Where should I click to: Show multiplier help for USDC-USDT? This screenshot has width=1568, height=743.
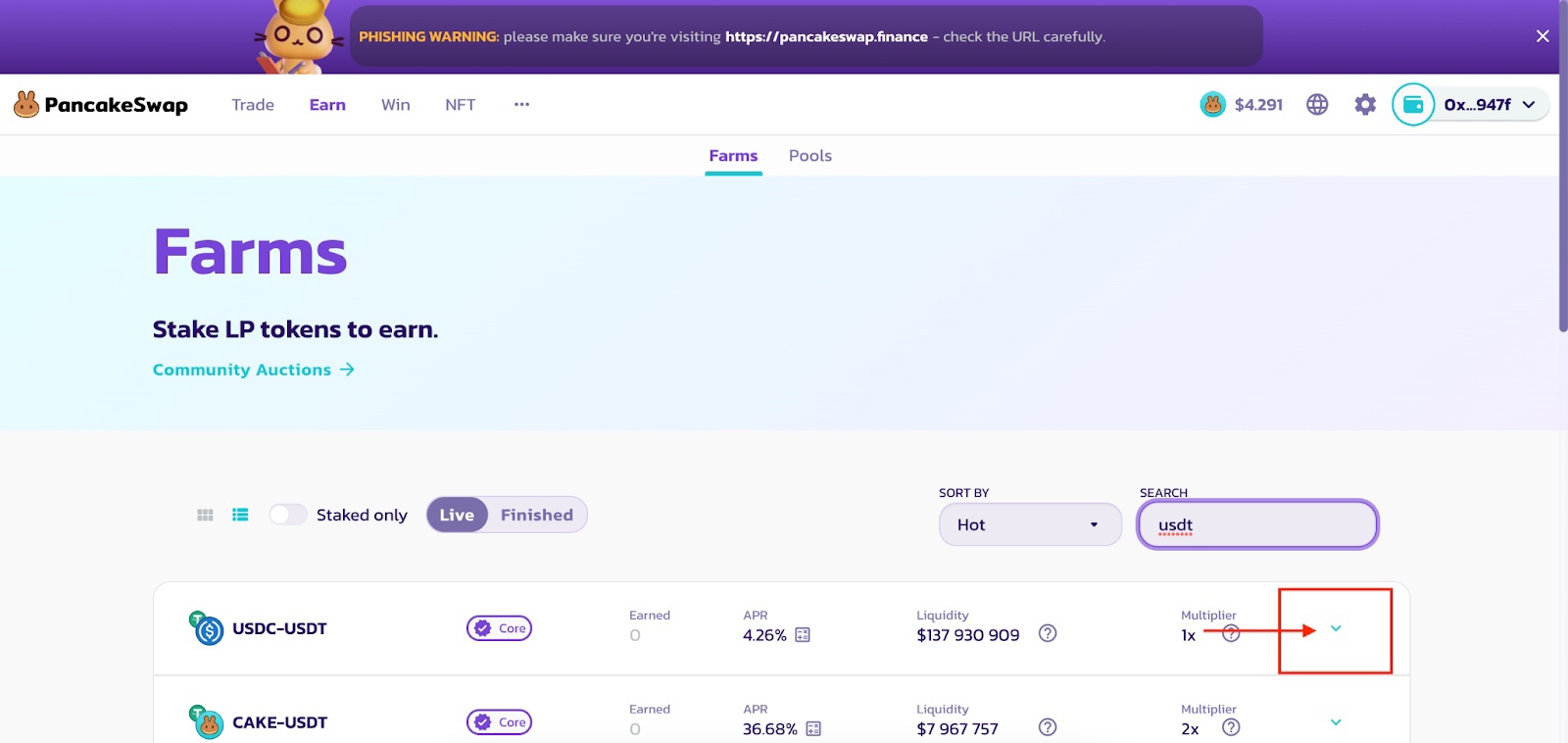click(1231, 633)
